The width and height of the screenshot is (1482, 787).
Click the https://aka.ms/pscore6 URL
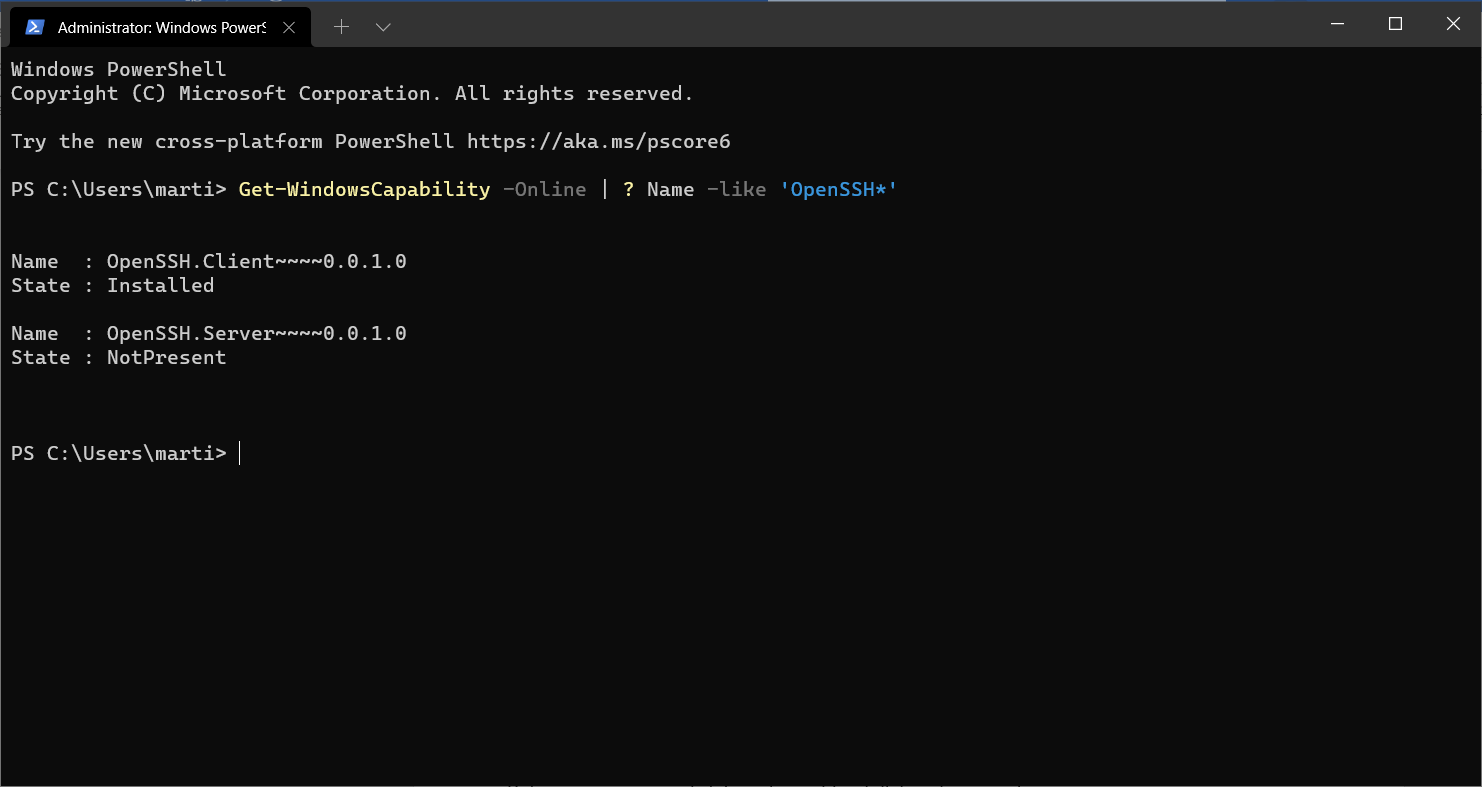pyautogui.click(x=599, y=142)
